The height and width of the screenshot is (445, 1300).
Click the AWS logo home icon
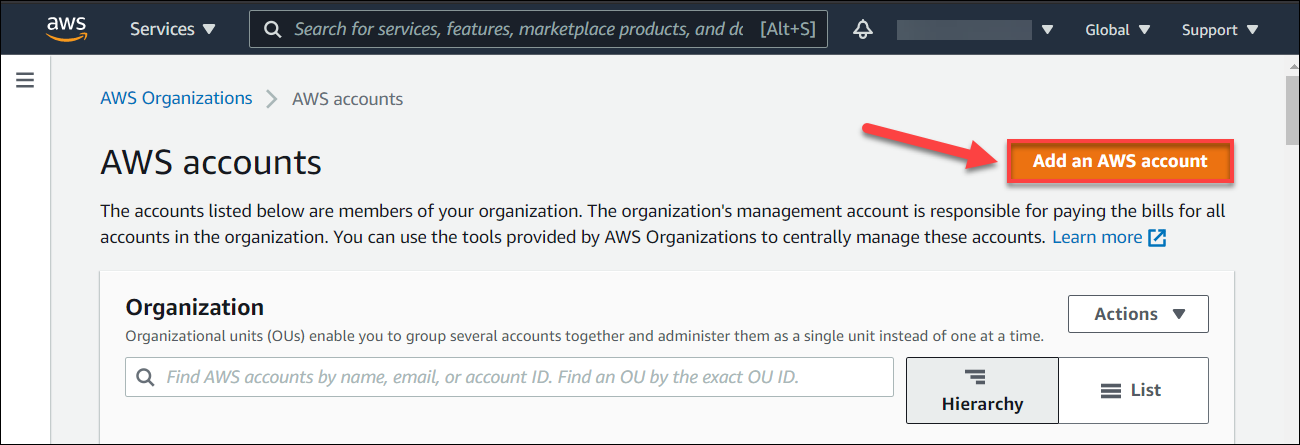[x=67, y=29]
